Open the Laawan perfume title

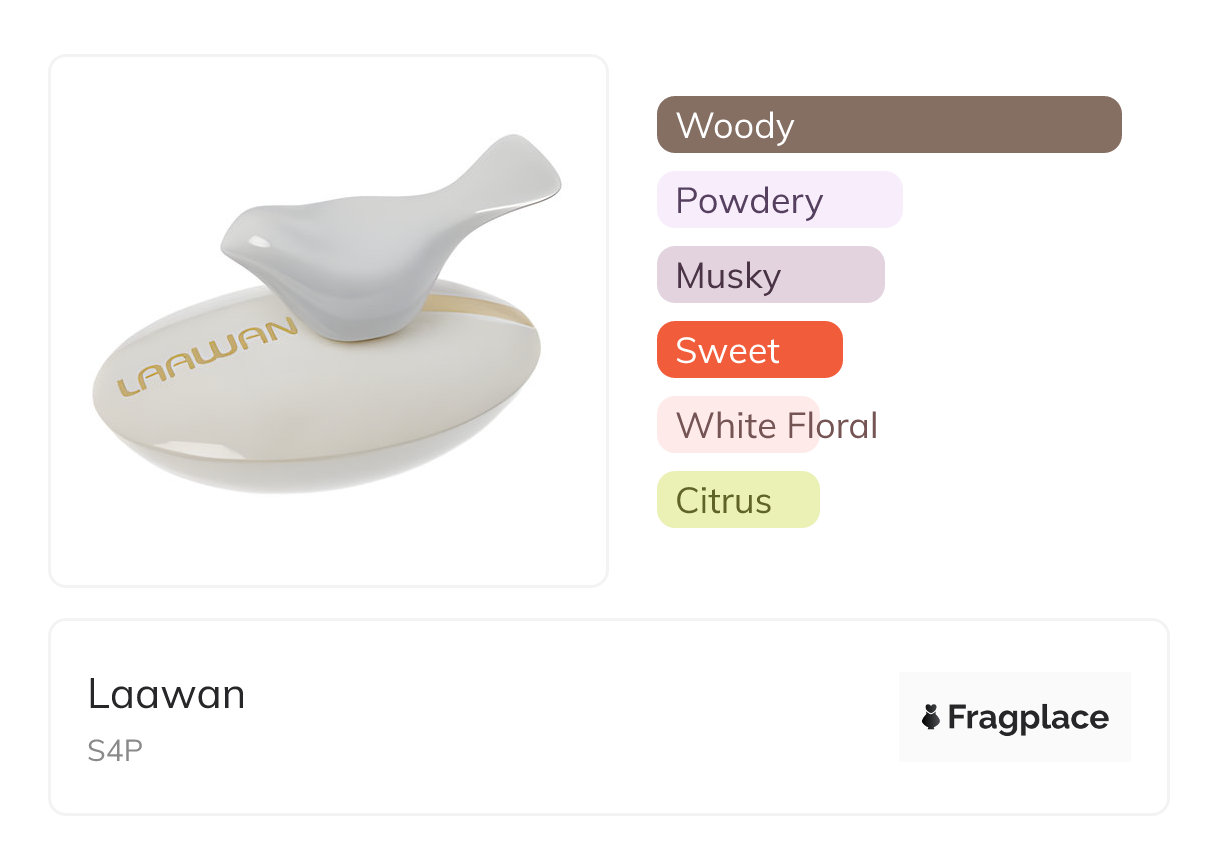pos(166,694)
